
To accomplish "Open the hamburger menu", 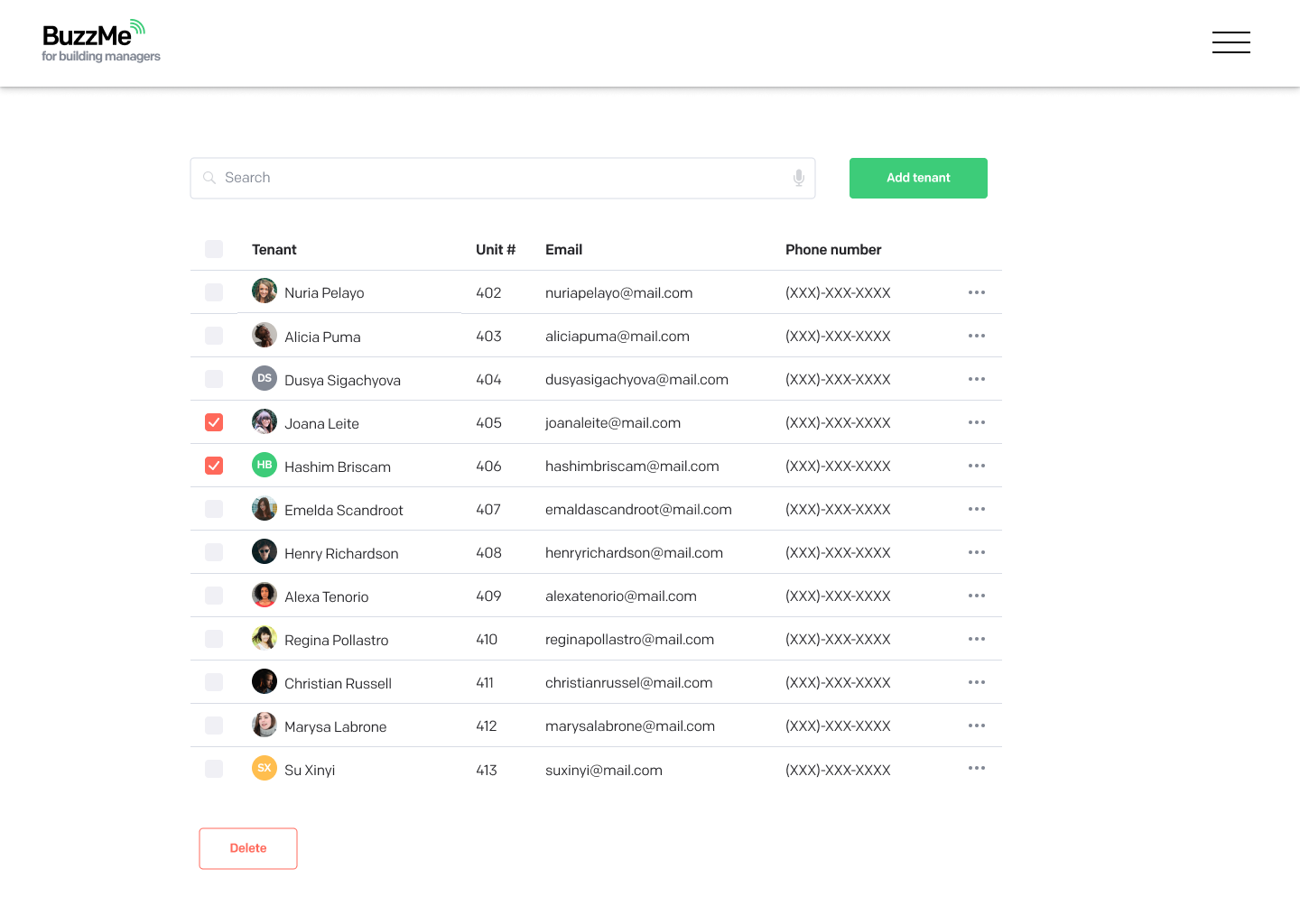I will (1230, 42).
